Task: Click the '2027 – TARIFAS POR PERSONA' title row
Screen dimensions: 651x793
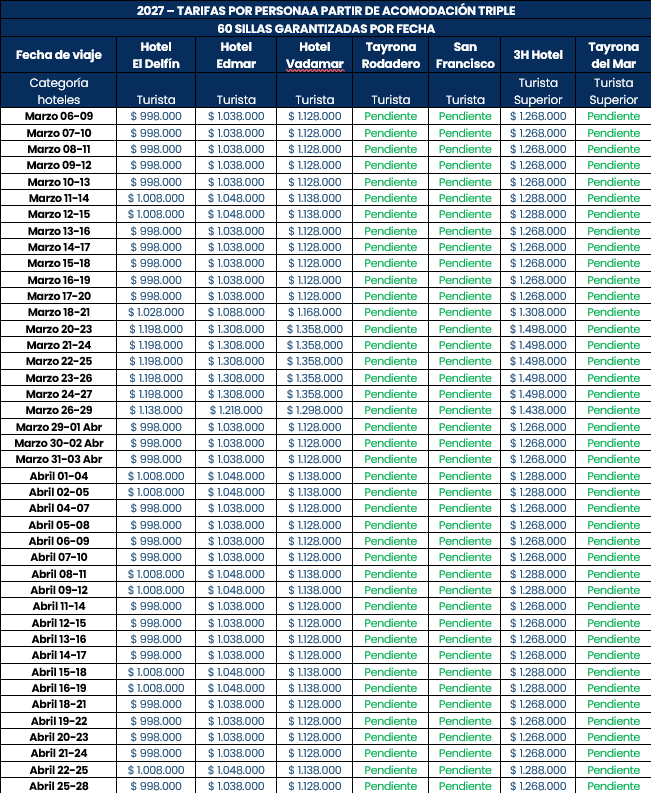Action: tap(326, 10)
